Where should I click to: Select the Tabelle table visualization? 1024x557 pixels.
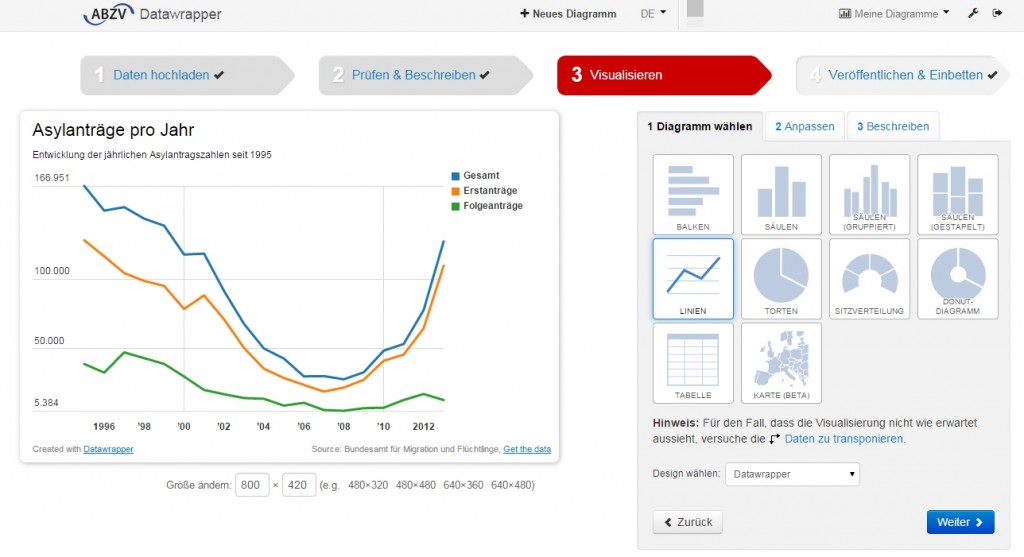point(693,363)
